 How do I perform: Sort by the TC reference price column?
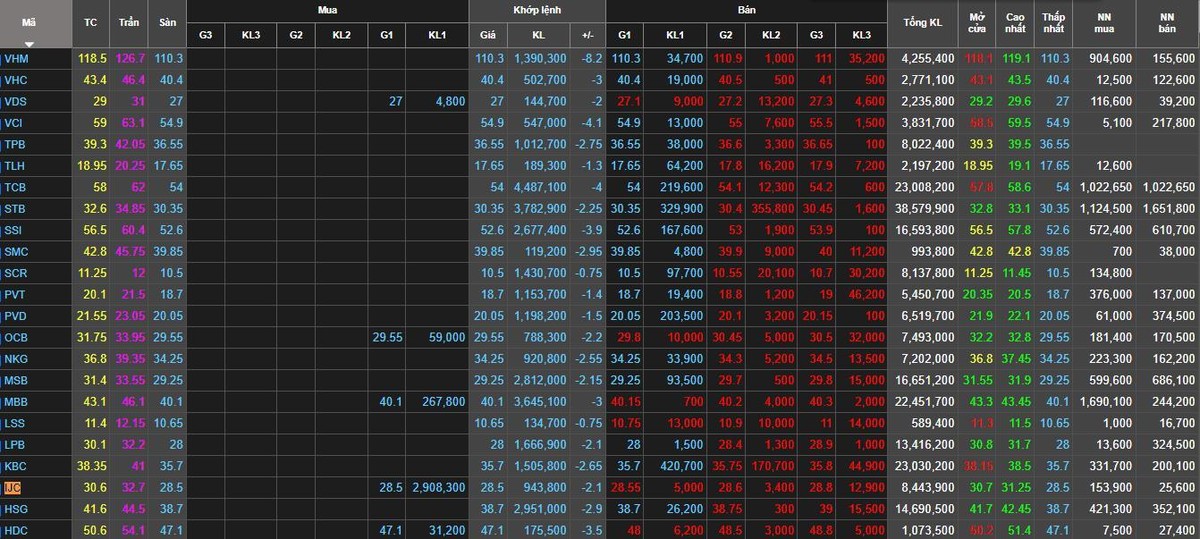[x=91, y=21]
